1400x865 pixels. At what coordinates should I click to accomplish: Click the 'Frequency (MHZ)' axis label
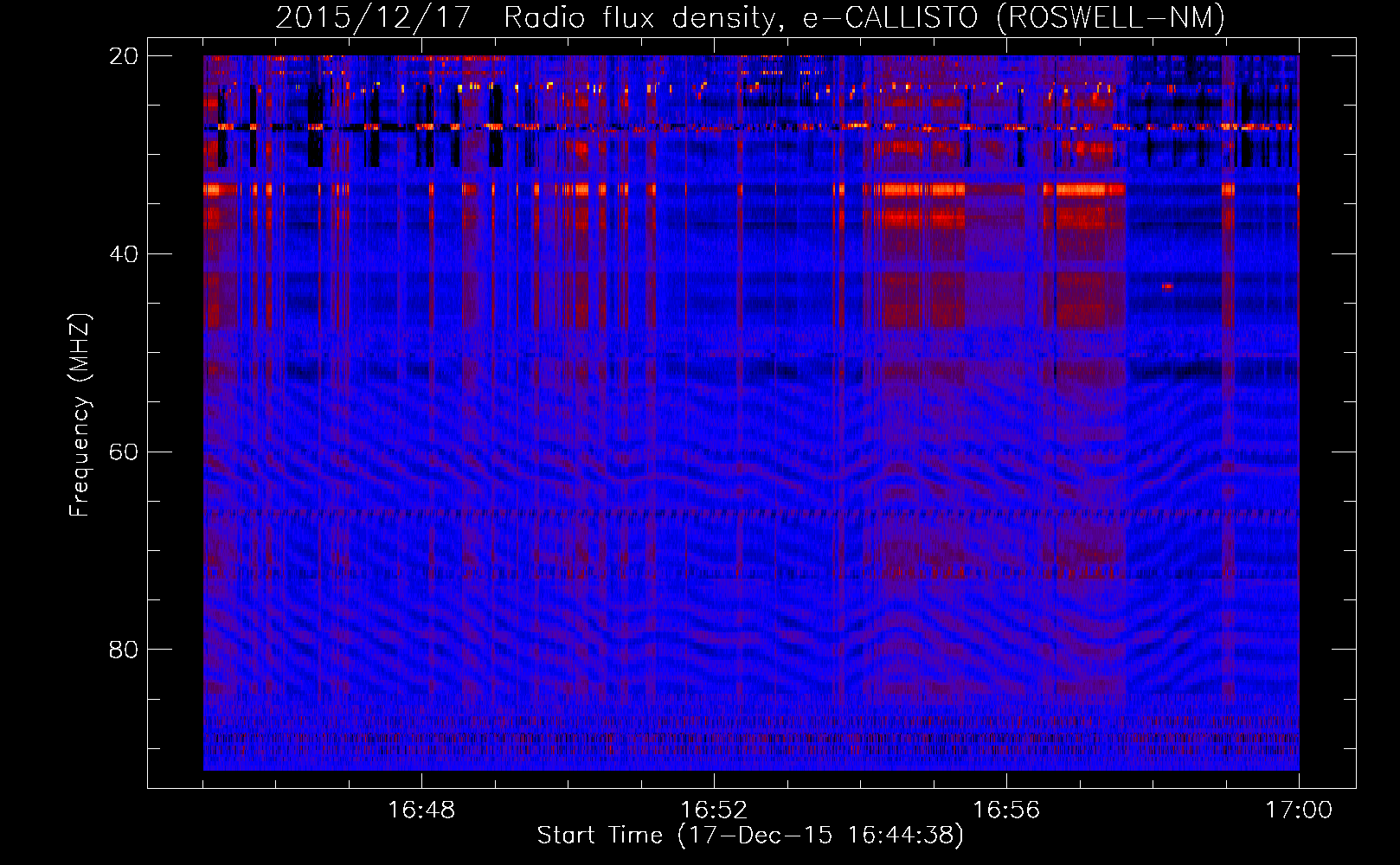tap(80, 415)
